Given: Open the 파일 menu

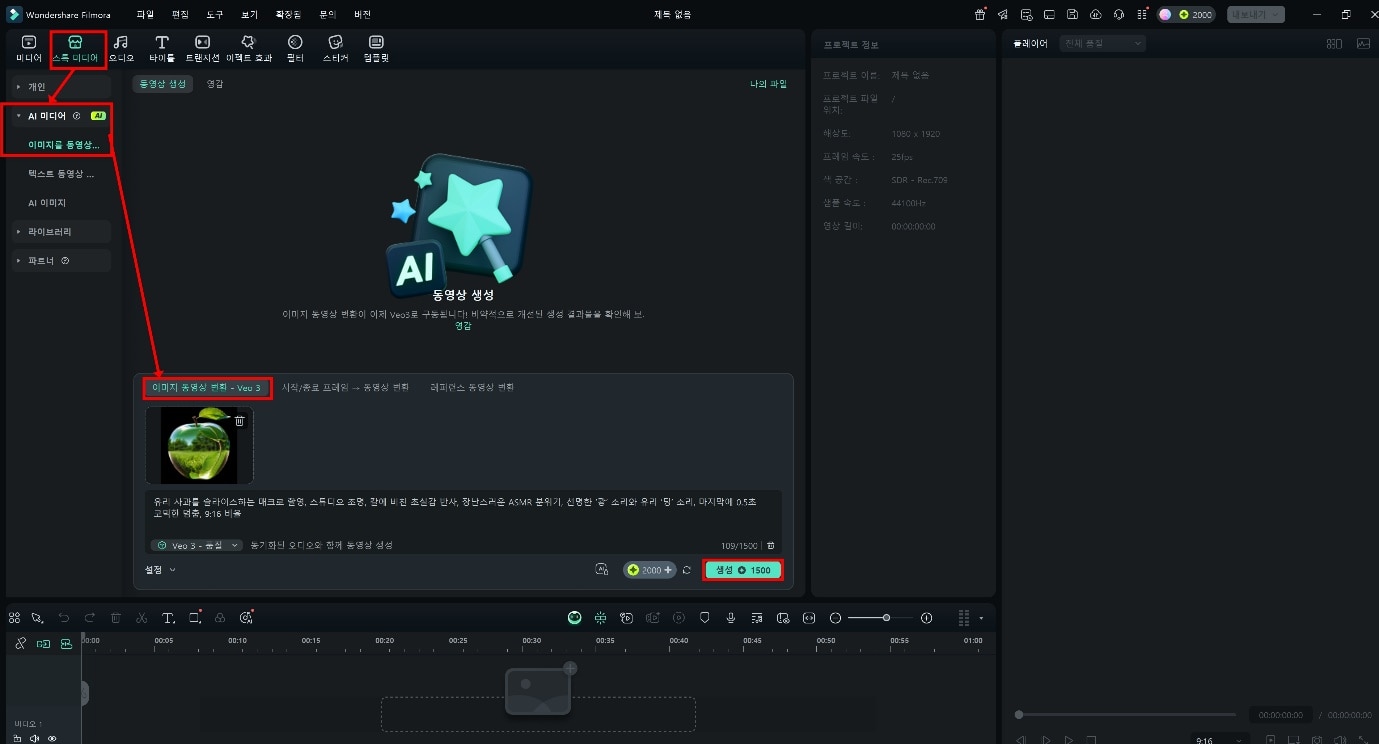Looking at the screenshot, I should pos(145,15).
